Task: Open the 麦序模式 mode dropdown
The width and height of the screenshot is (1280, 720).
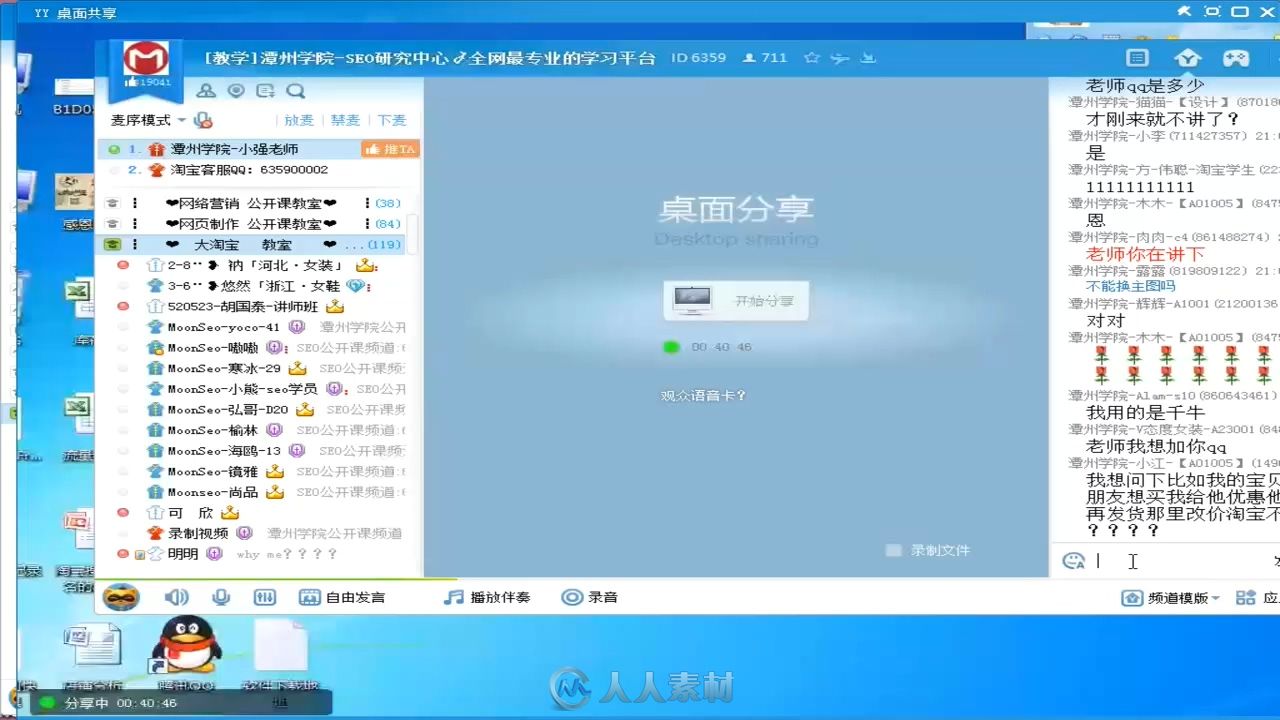Action: [x=148, y=120]
